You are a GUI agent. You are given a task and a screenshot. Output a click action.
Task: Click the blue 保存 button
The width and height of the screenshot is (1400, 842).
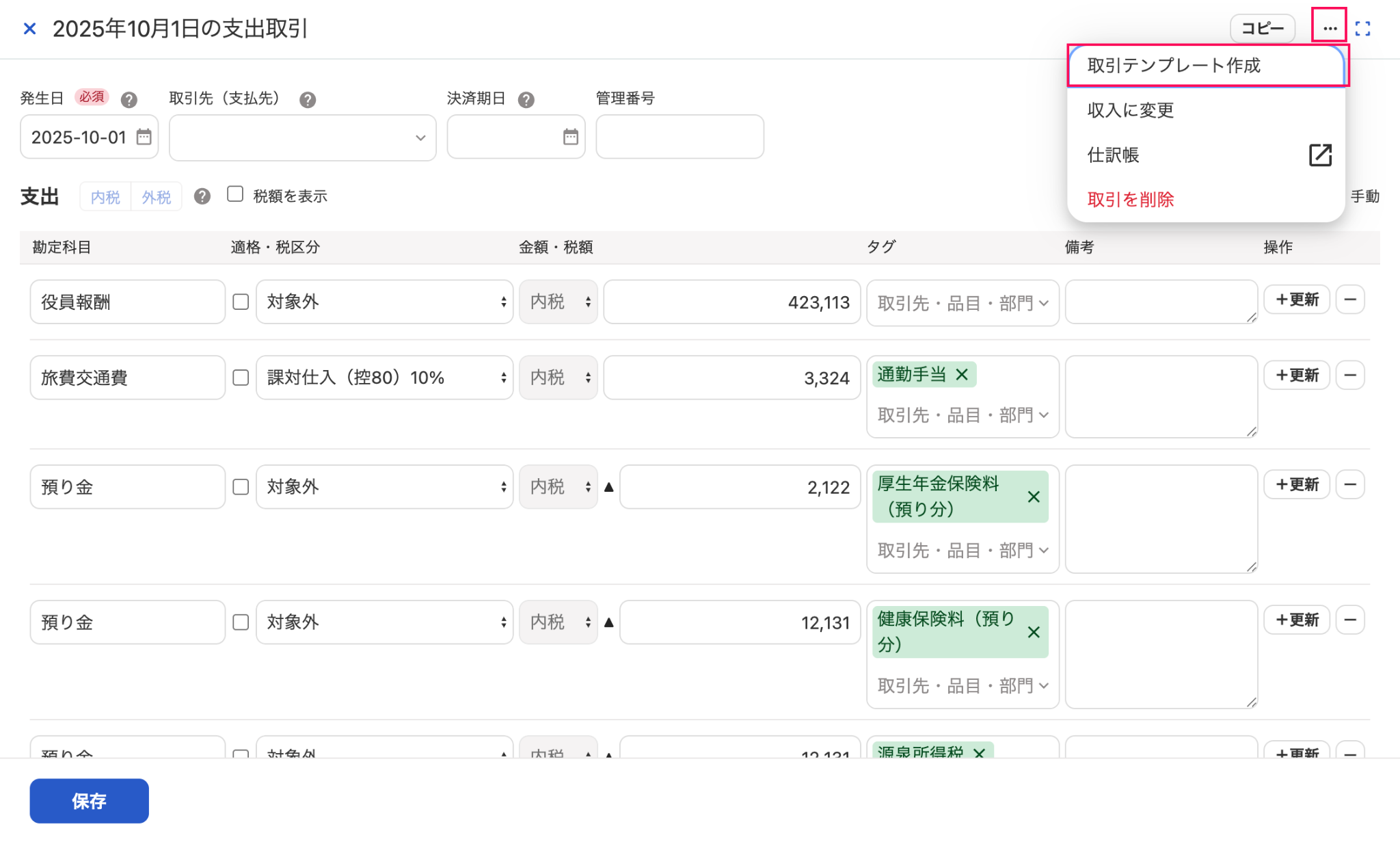tap(89, 801)
